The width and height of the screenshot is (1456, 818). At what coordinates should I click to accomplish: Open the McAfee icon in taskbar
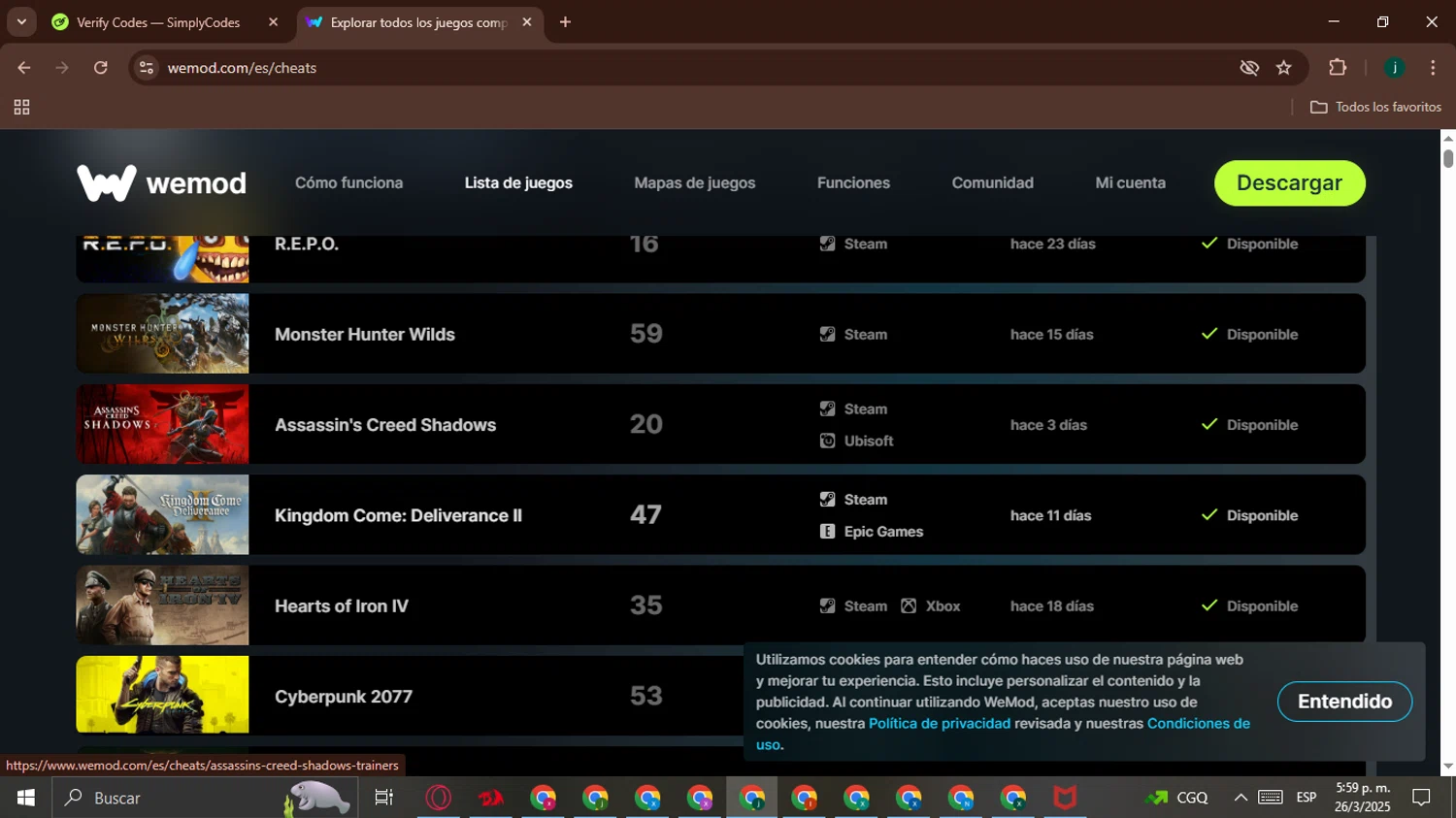pyautogui.click(x=1065, y=798)
